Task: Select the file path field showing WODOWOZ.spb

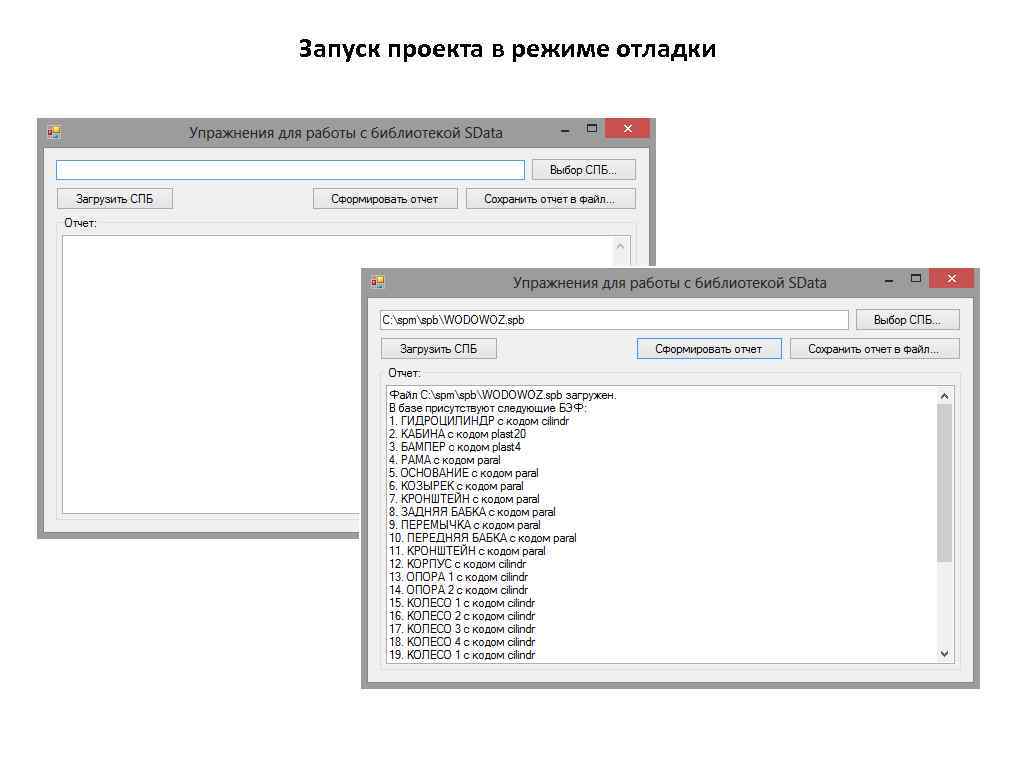Action: pyautogui.click(x=615, y=319)
